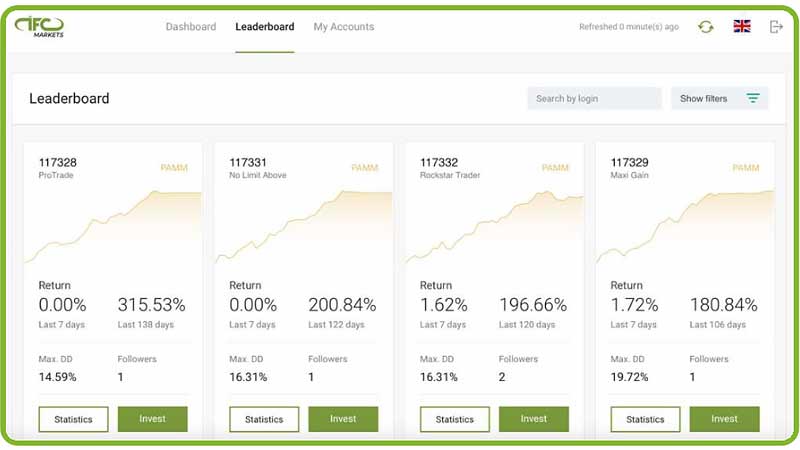This screenshot has height=450, width=800.
Task: Click the green refresh icon
Action: point(705,27)
